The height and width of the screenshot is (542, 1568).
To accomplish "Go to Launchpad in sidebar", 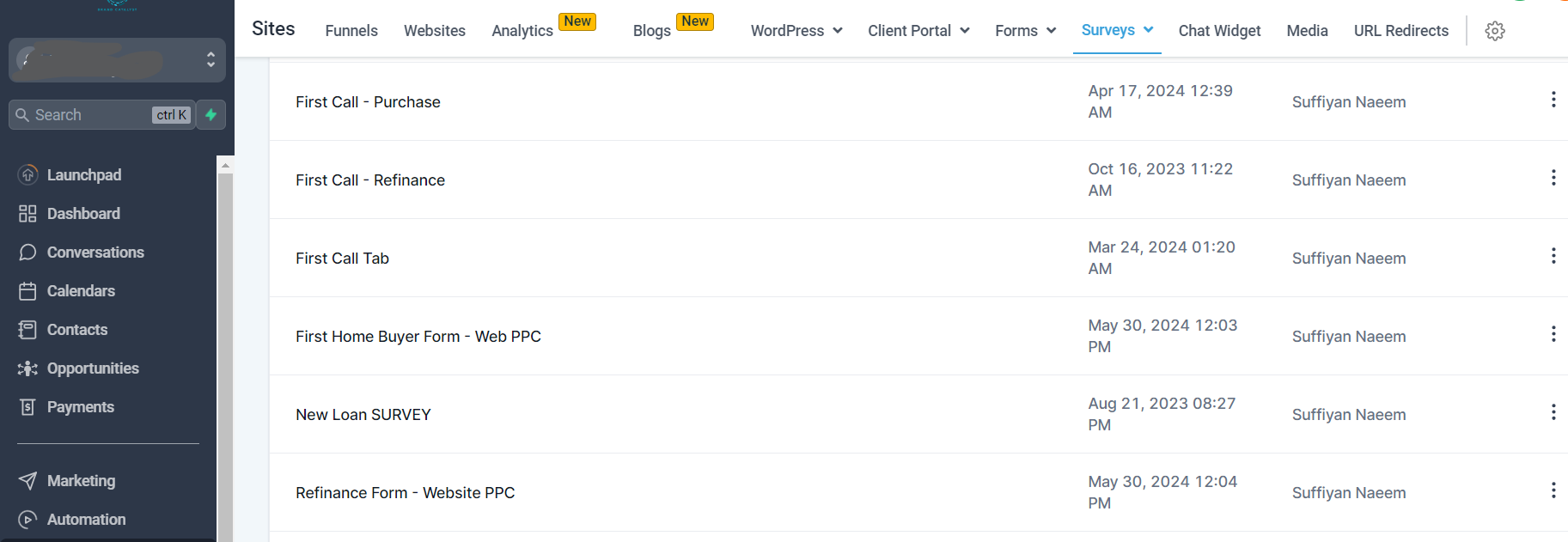I will pos(84,175).
